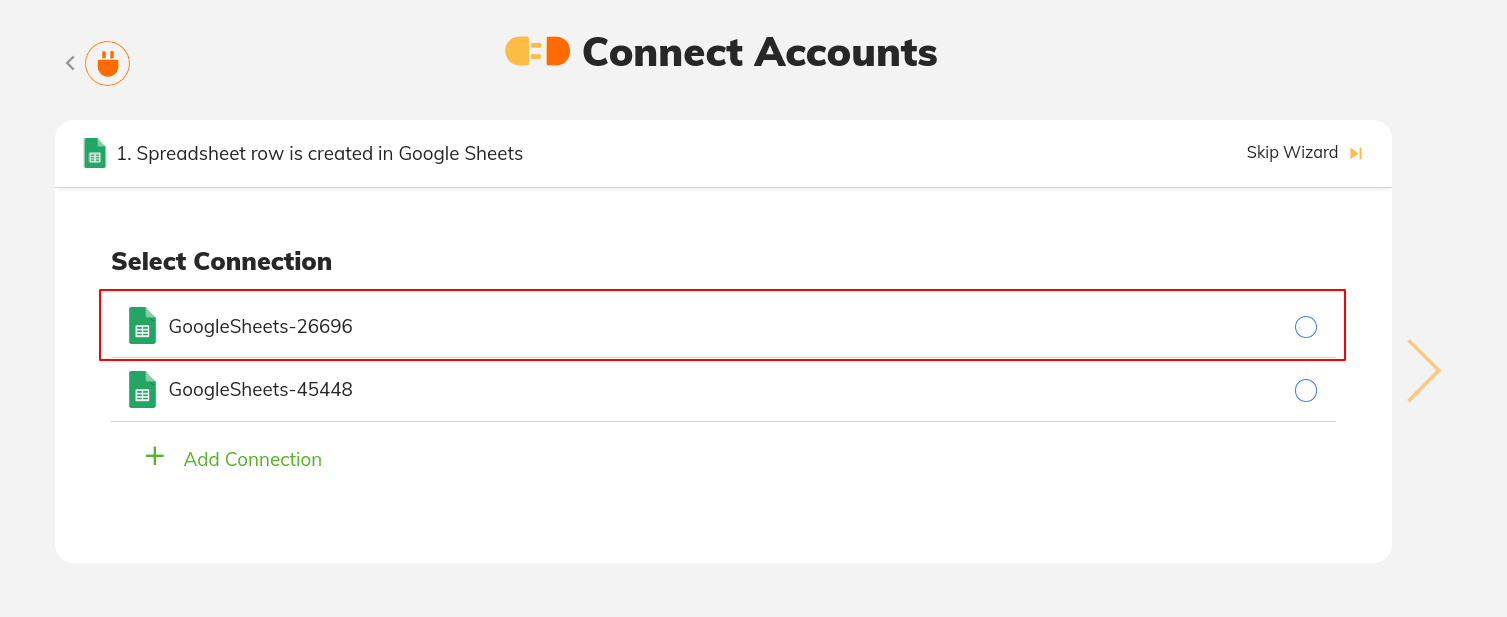Advance with the right arrow chevron
The width and height of the screenshot is (1507, 617).
[1423, 371]
